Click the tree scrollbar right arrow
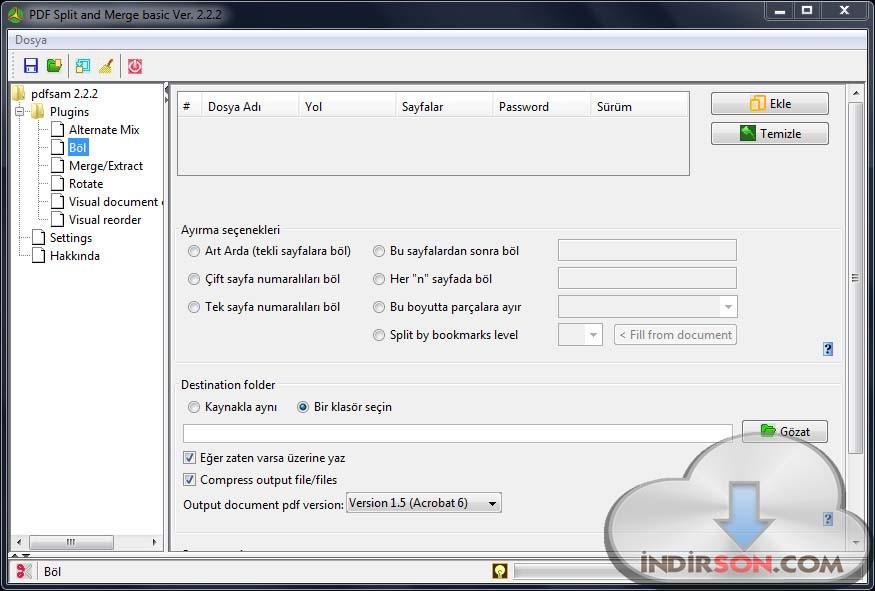 coord(155,542)
